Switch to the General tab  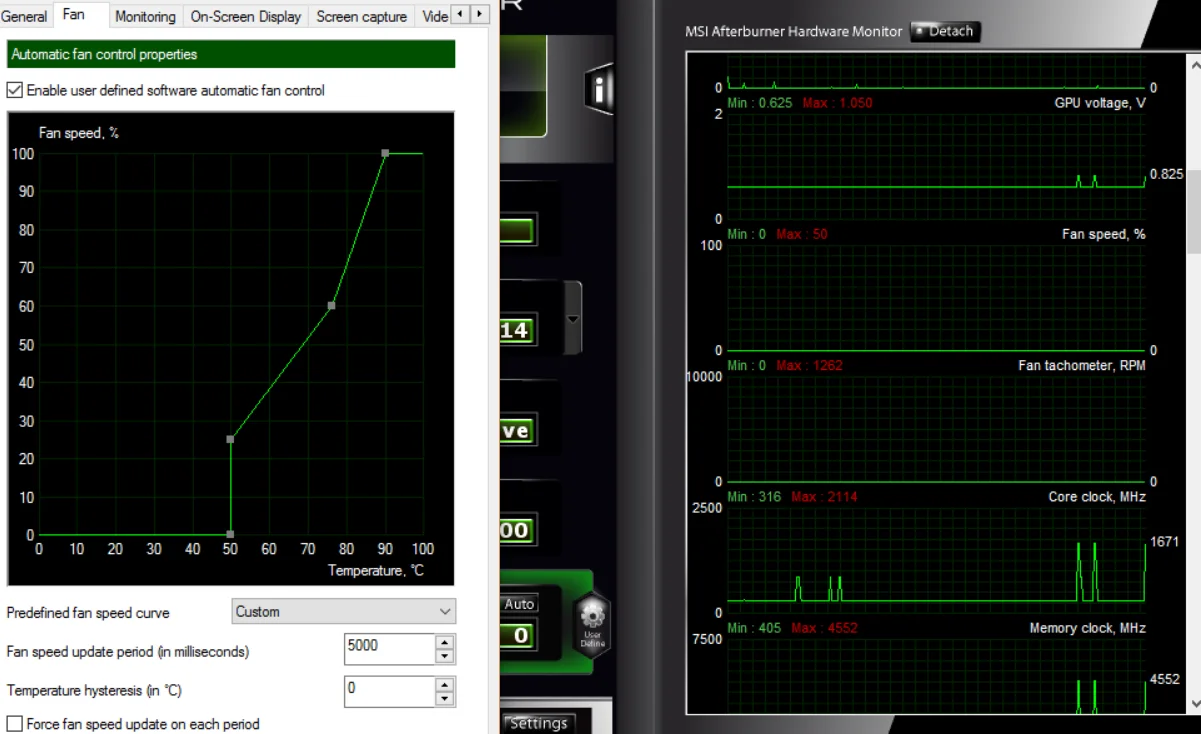[24, 16]
